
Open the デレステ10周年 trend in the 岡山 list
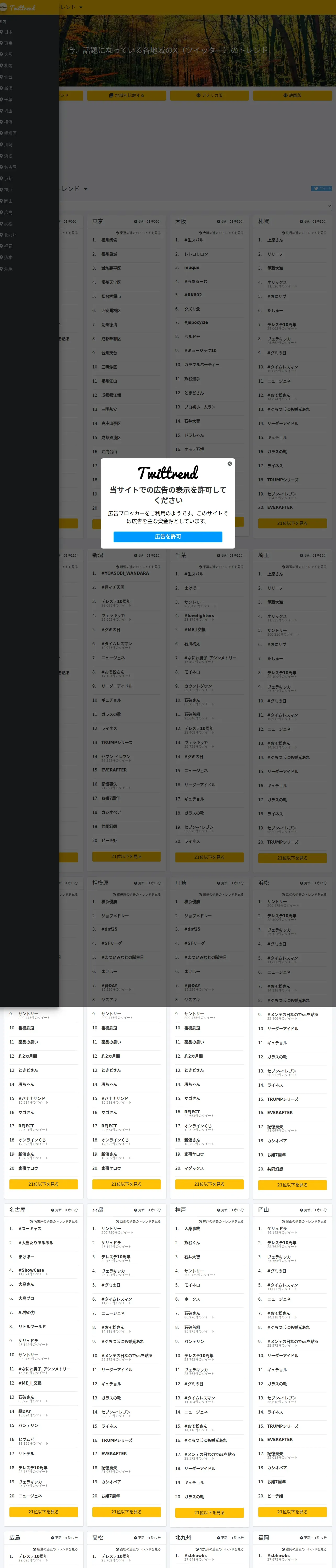[x=282, y=1242]
